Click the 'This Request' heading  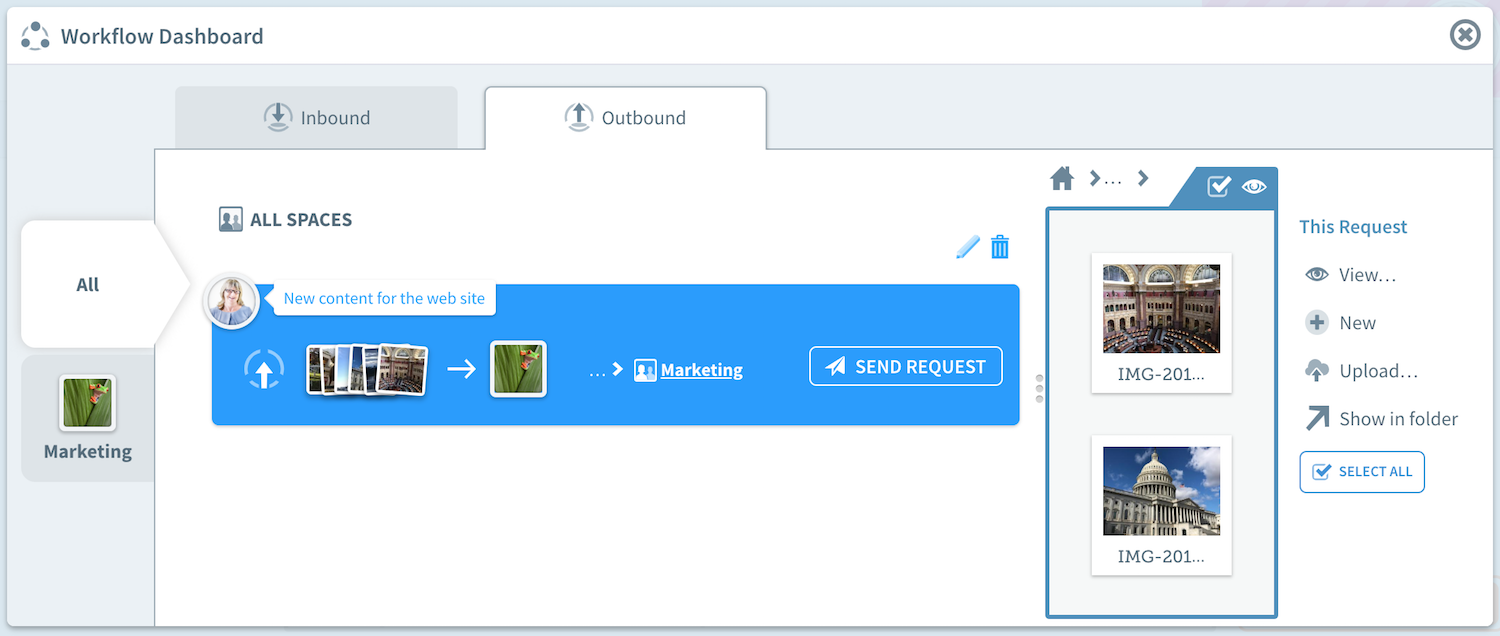pyautogui.click(x=1353, y=227)
